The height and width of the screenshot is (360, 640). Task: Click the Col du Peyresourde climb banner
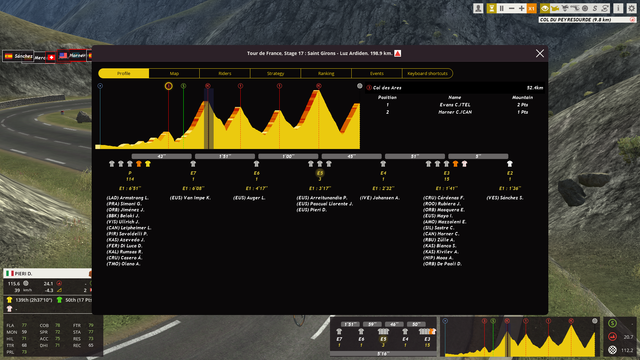[587, 20]
